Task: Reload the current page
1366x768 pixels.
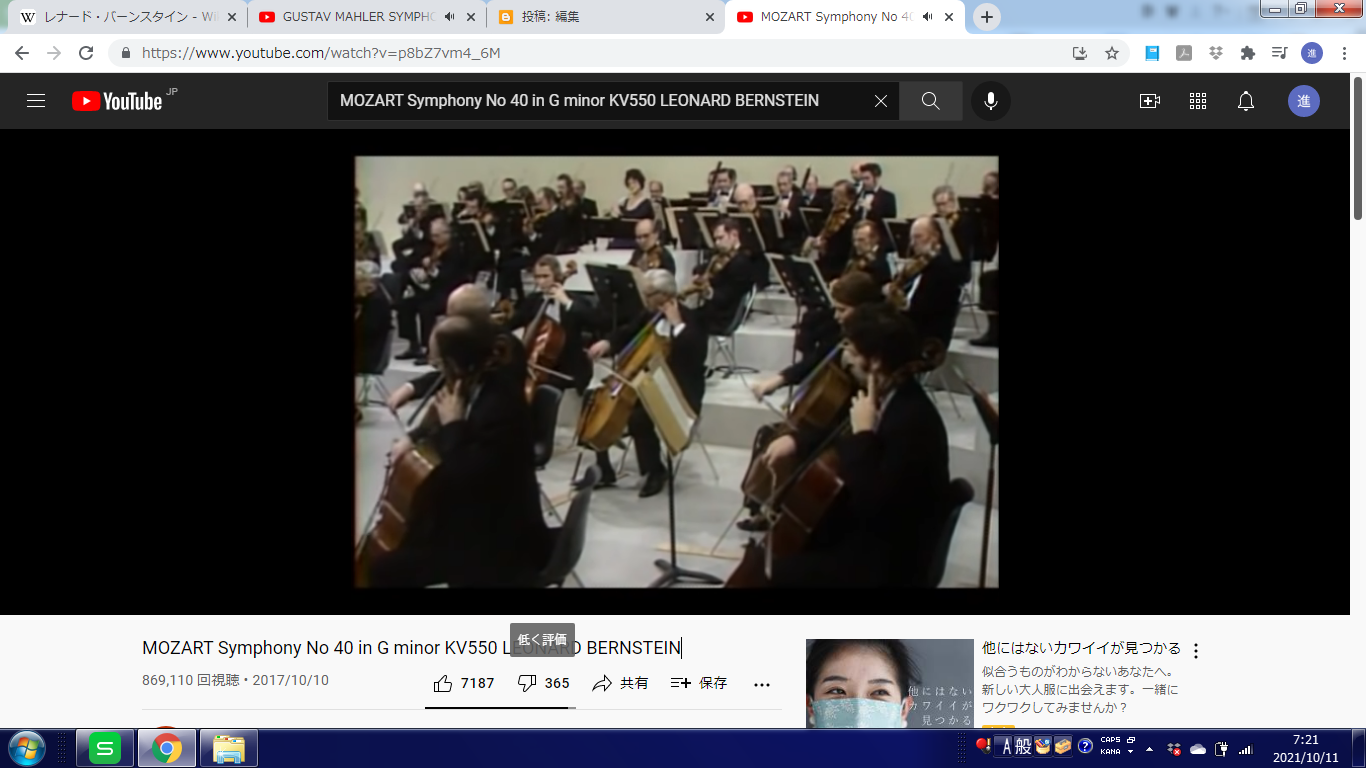Action: tap(86, 53)
